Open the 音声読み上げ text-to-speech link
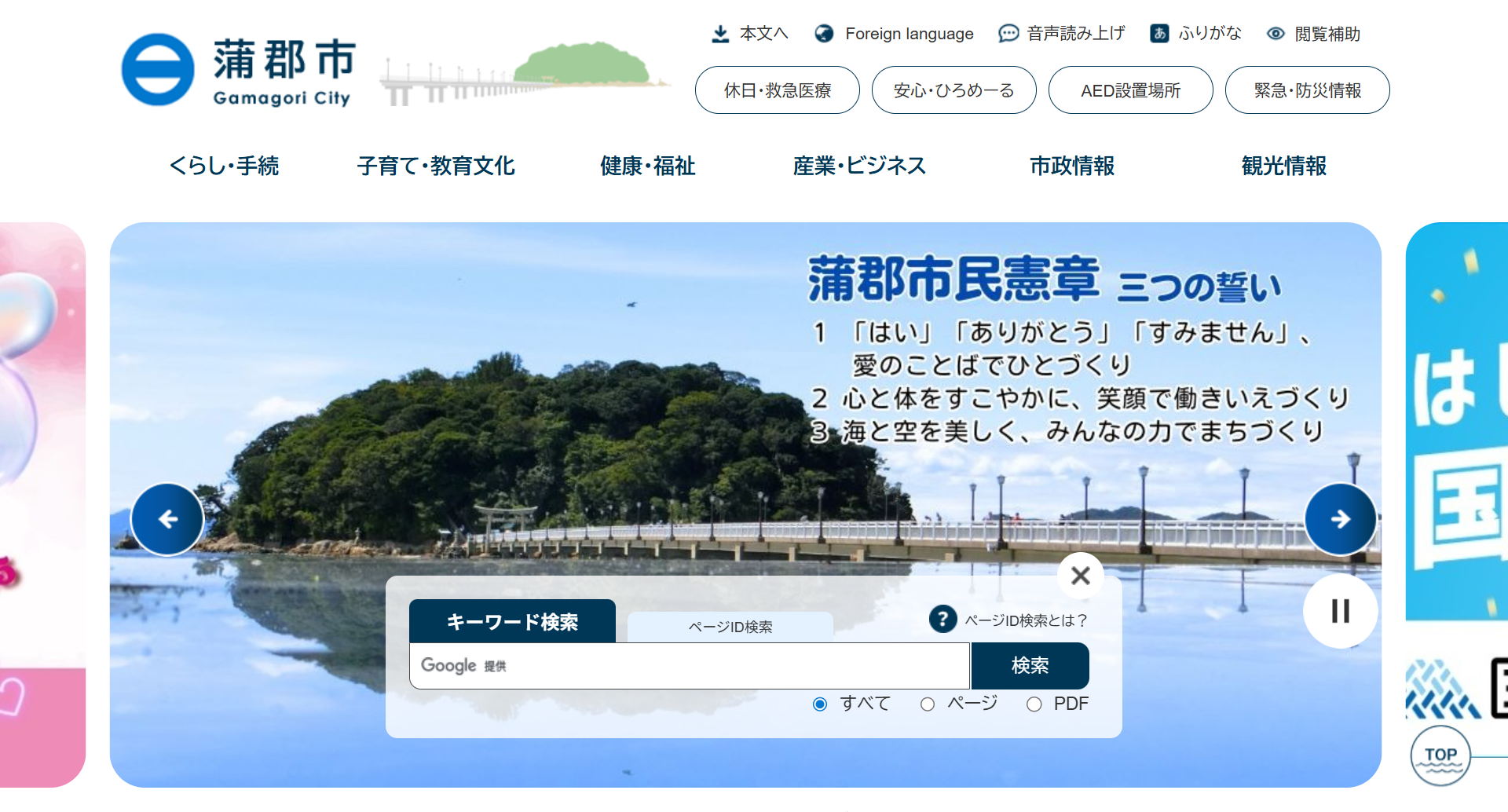Image resolution: width=1508 pixels, height=812 pixels. click(x=1076, y=34)
